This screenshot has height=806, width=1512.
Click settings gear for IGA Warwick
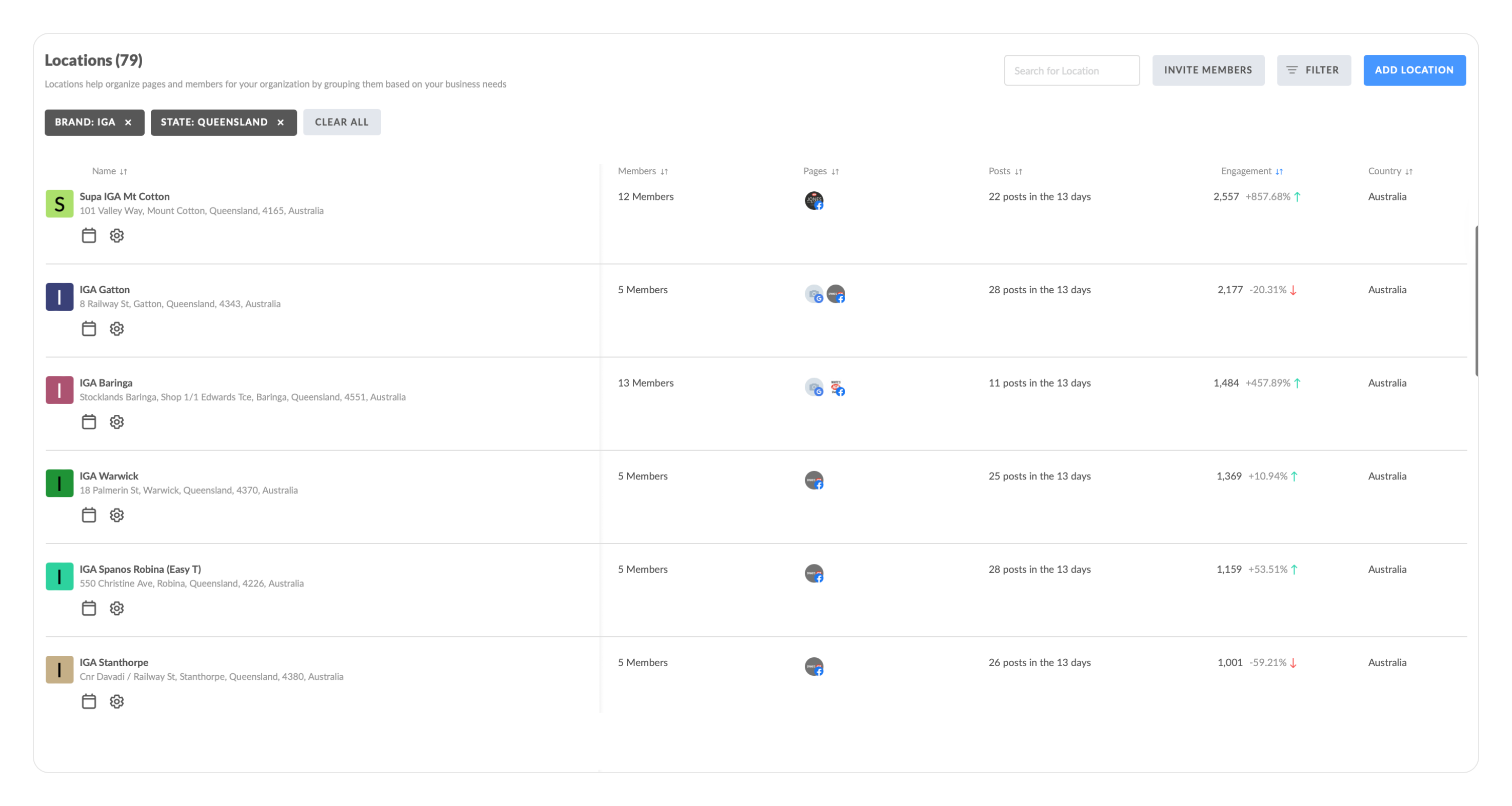point(117,515)
